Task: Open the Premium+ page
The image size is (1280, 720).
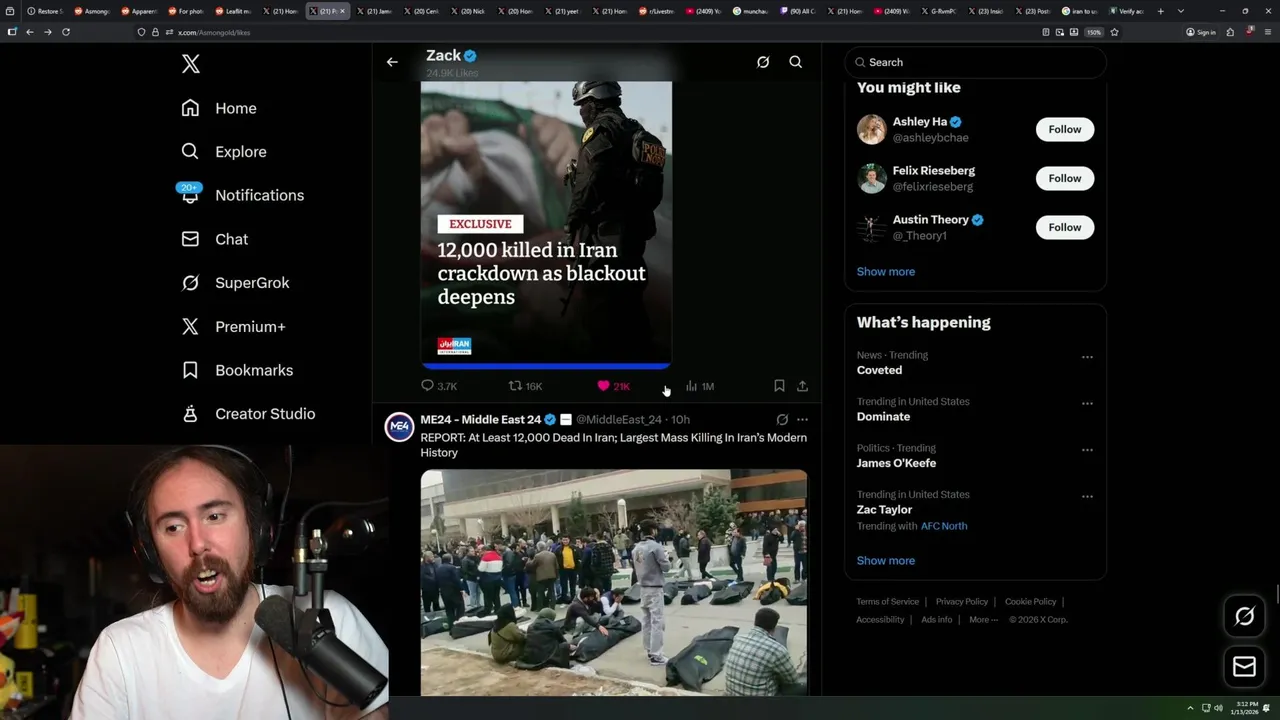Action: 234,326
